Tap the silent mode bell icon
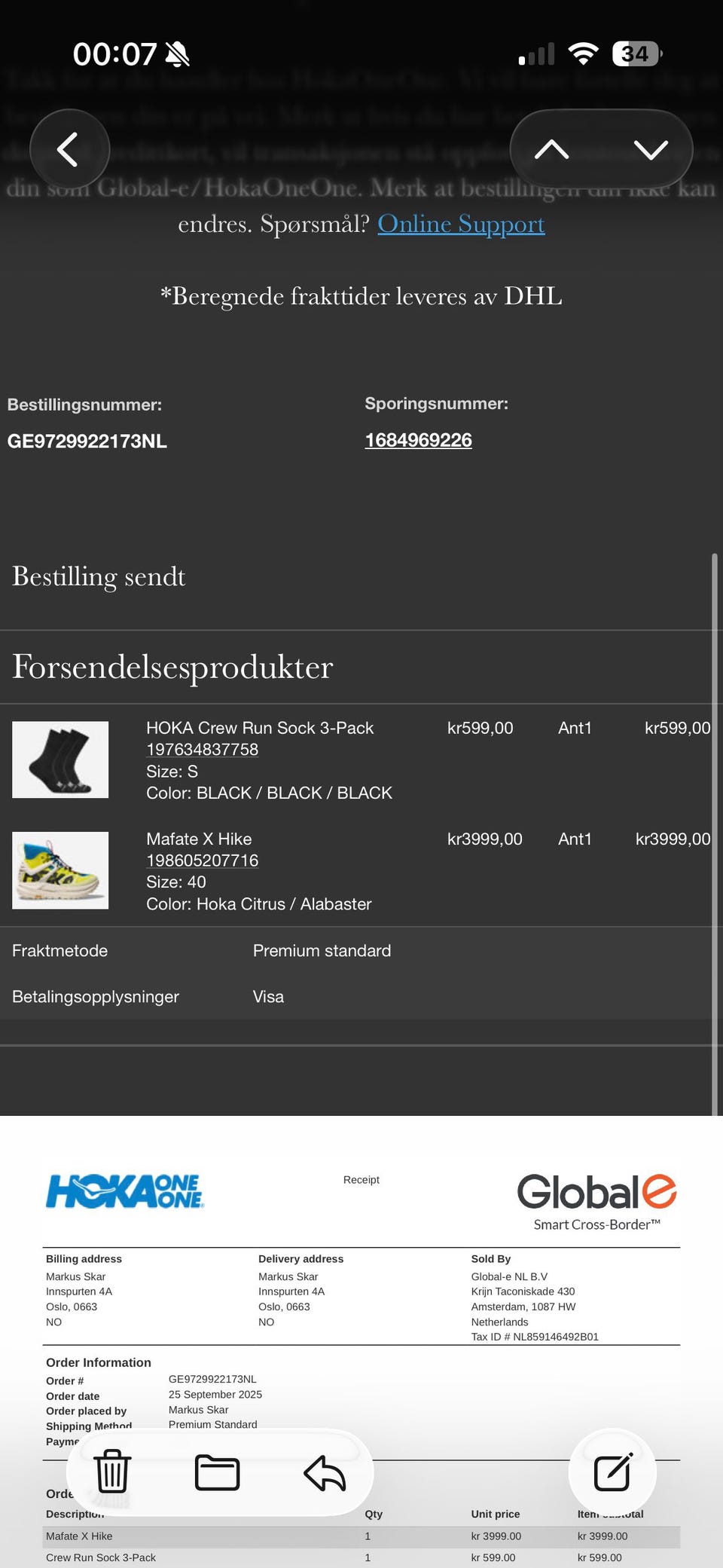 [x=178, y=54]
